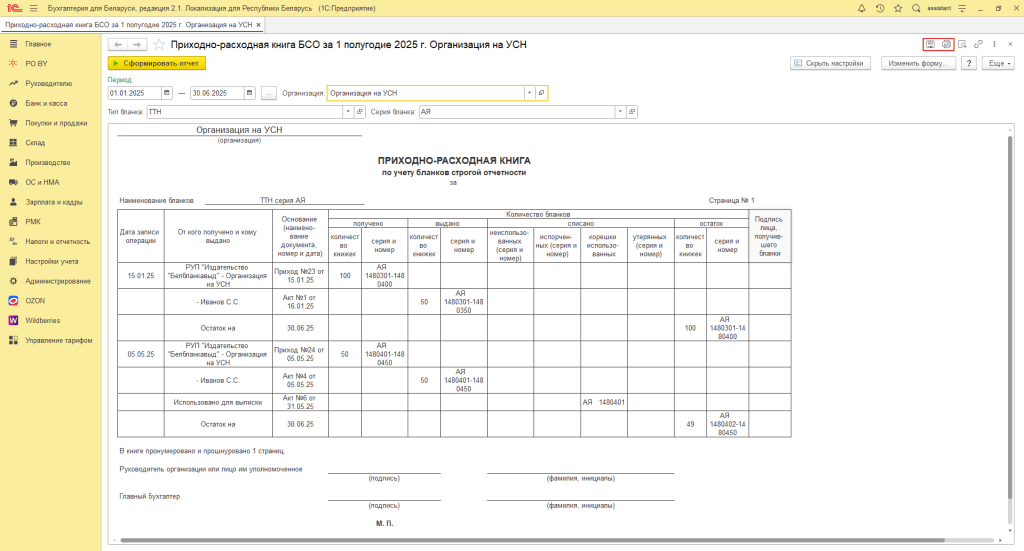Open the three-dot more actions icon
Viewport: 1024px width, 551px height.
[x=994, y=44]
